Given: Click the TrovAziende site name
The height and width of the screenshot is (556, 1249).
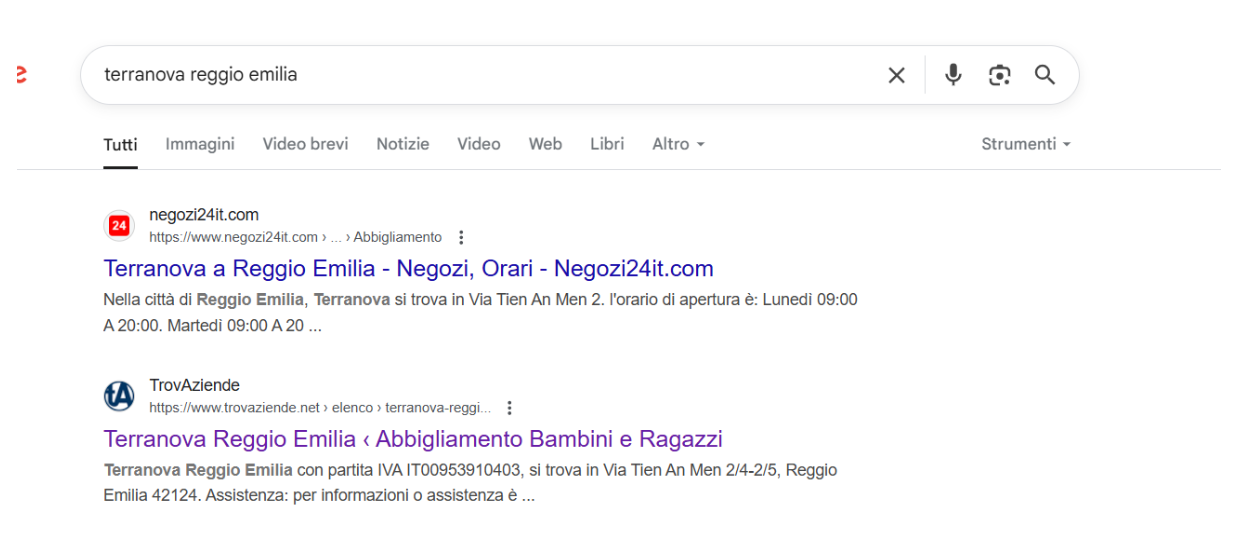Looking at the screenshot, I should (194, 385).
